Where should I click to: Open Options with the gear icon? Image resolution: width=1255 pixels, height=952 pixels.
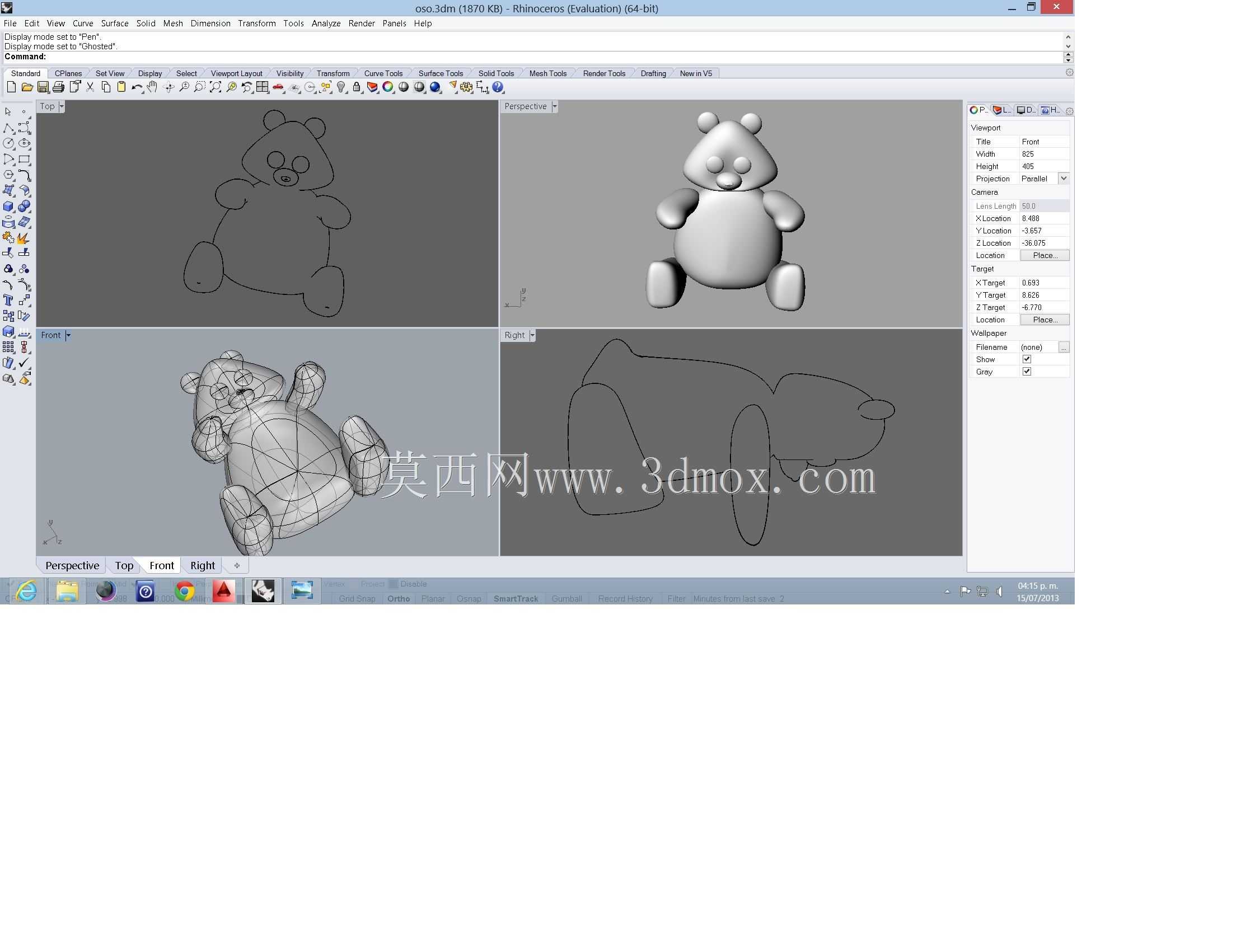pos(466,87)
